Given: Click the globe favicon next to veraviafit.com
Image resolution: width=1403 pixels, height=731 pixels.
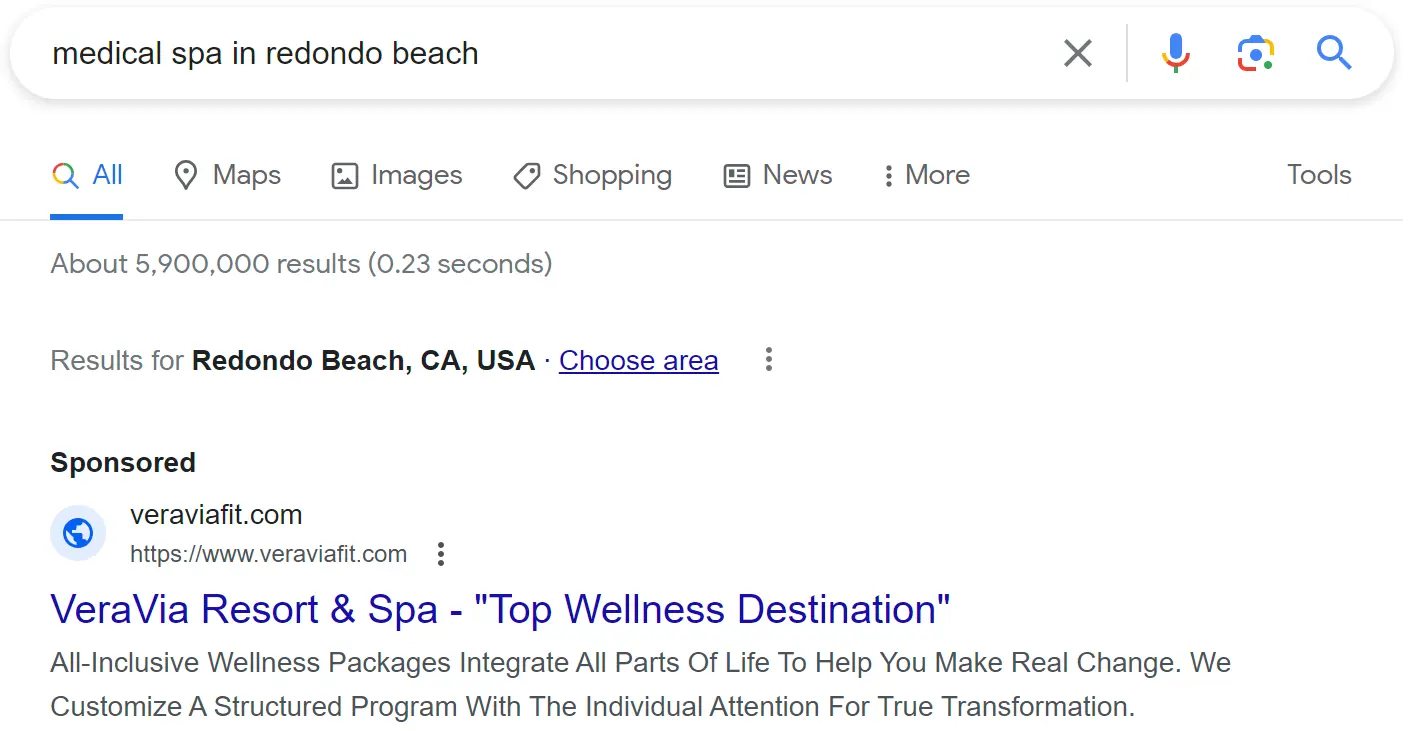Looking at the screenshot, I should coord(78,533).
